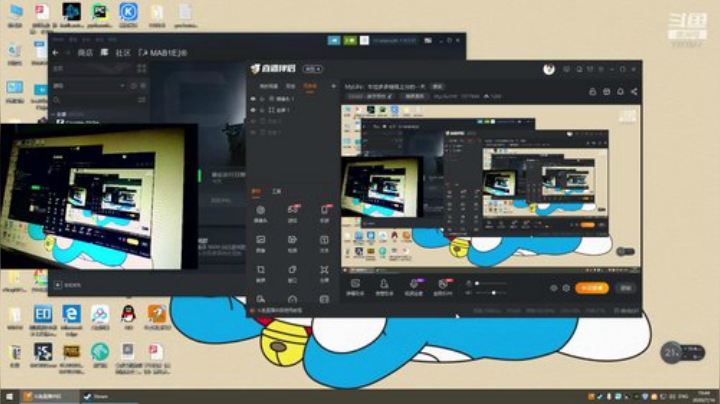The image size is (720, 404).
Task: Click the Steam library search field
Action: [x=94, y=100]
